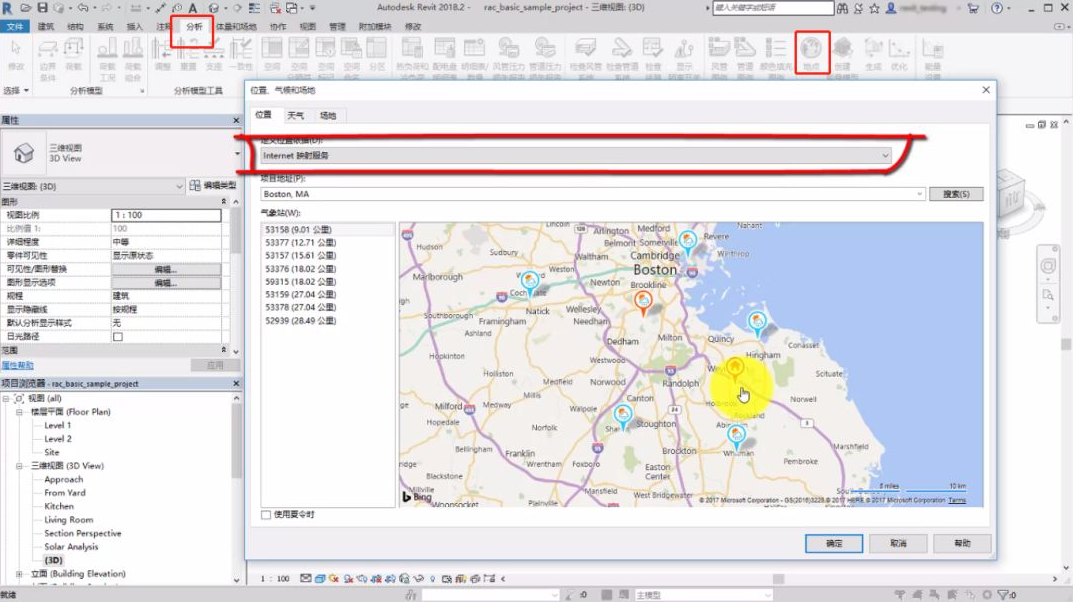
Task: Expand the 立面 (Building Elevation) tree node
Action: tap(19, 574)
